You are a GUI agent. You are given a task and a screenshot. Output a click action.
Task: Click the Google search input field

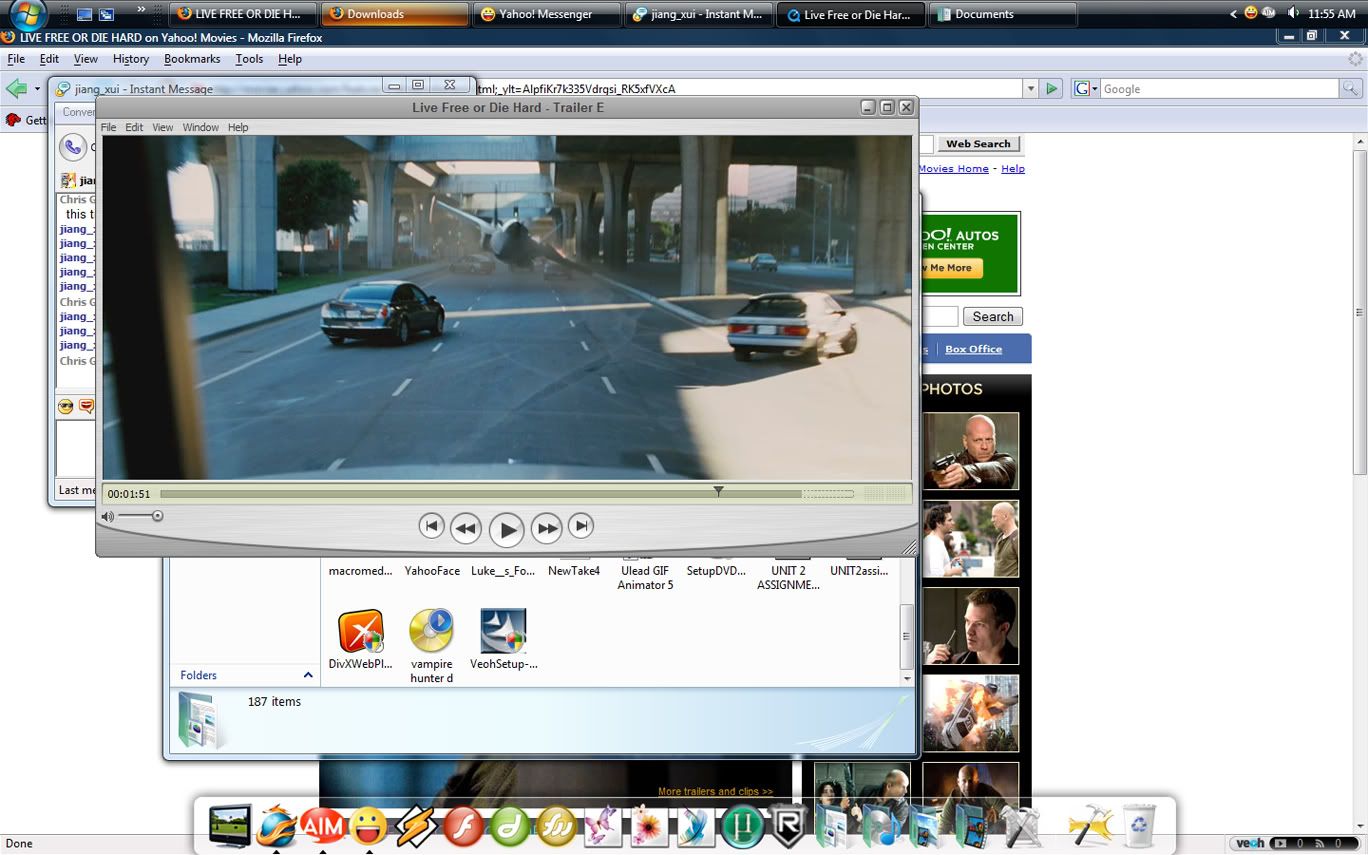(1220, 89)
